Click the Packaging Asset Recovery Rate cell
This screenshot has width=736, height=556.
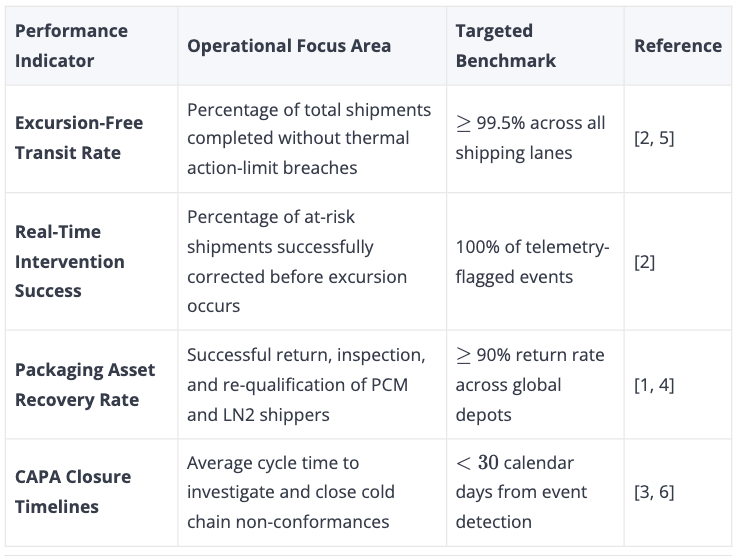[84, 385]
